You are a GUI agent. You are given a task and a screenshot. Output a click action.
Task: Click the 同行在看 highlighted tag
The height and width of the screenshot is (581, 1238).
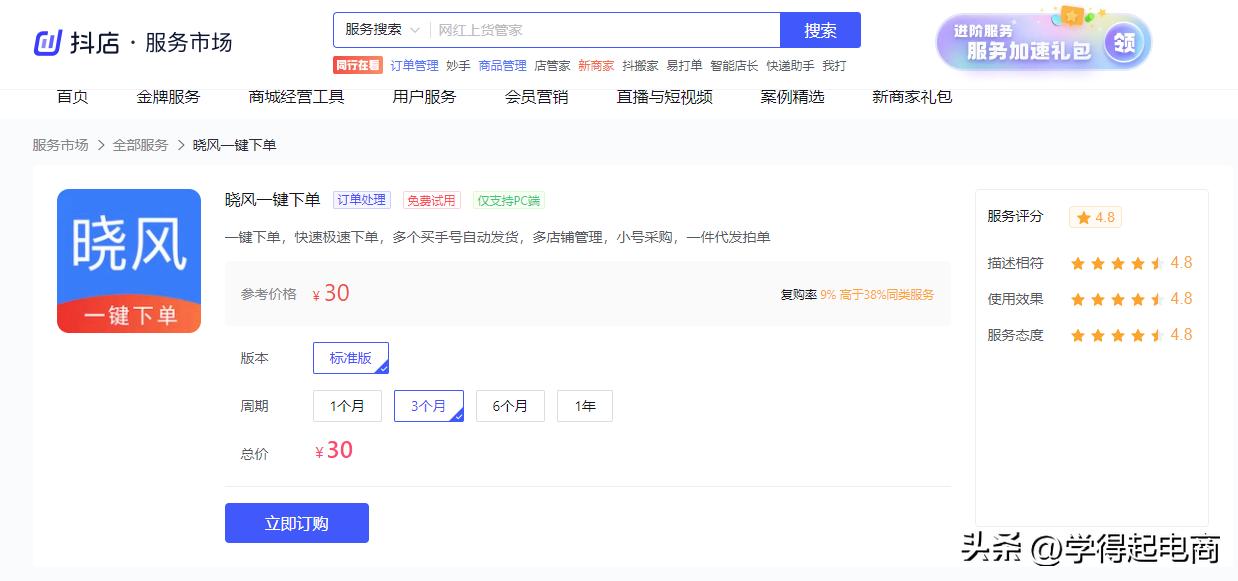(357, 65)
